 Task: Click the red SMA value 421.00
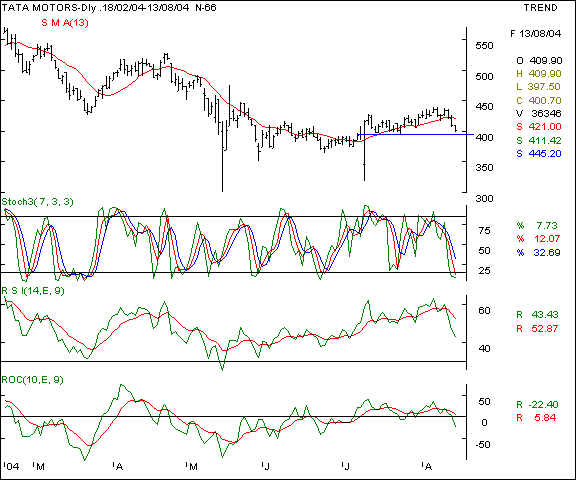545,127
